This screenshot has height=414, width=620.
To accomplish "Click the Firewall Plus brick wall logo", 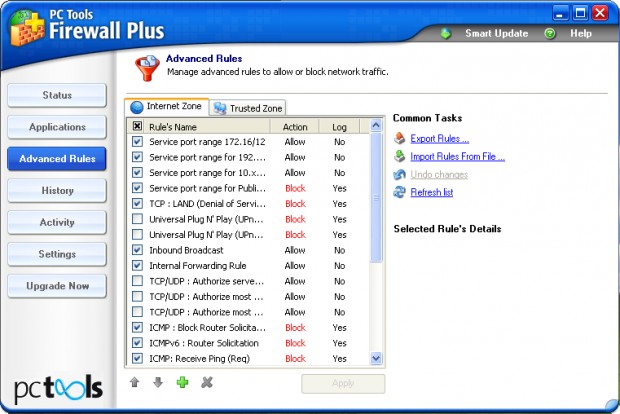I will (x=27, y=28).
